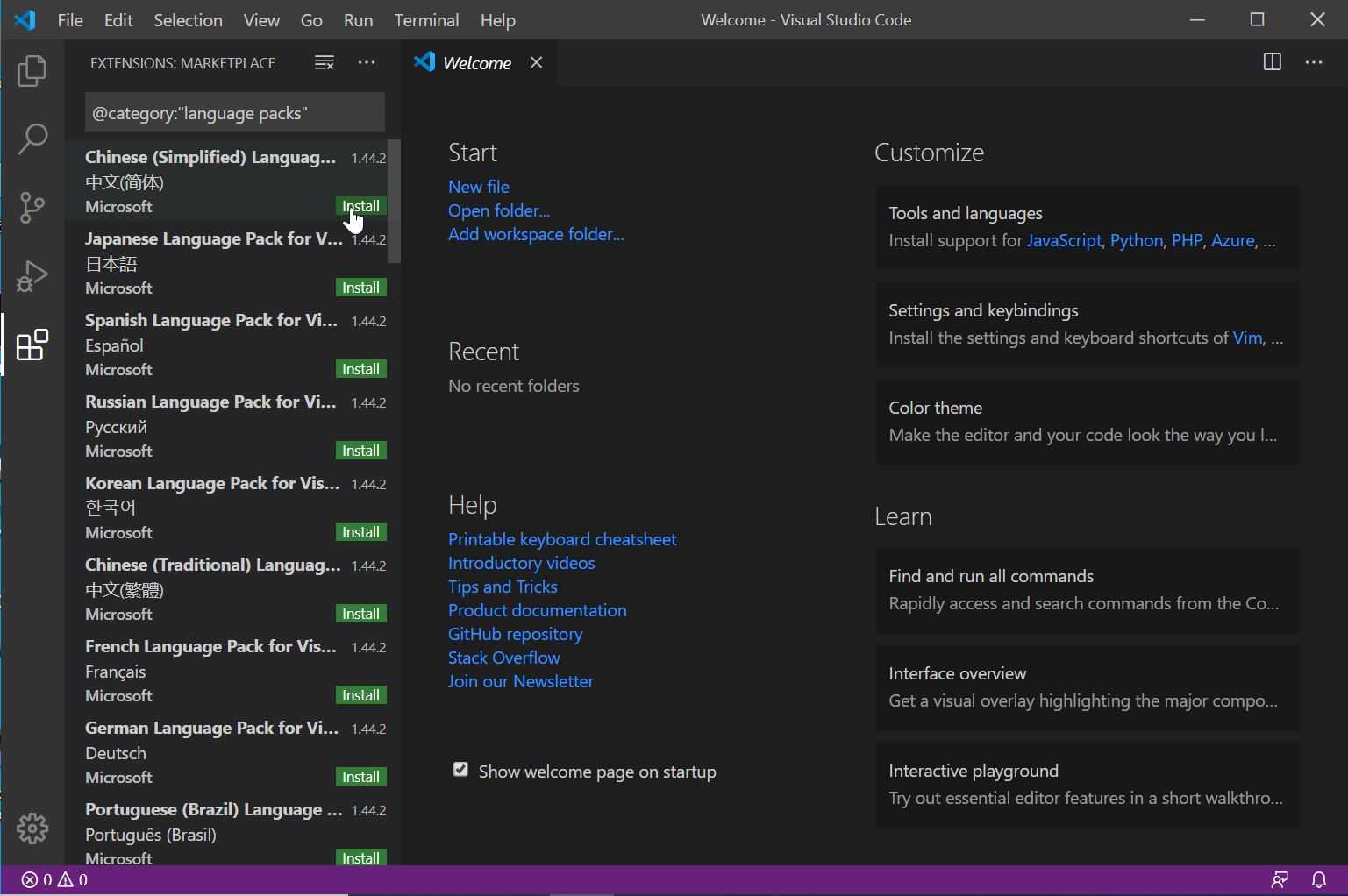Open notifications bell in status bar
Screen dimensions: 1348x896
[x=1319, y=879]
